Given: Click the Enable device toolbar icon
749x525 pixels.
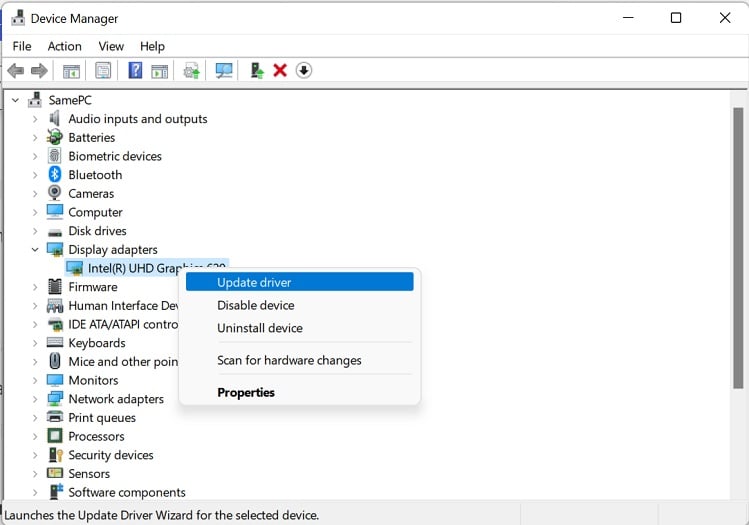Looking at the screenshot, I should pos(257,71).
